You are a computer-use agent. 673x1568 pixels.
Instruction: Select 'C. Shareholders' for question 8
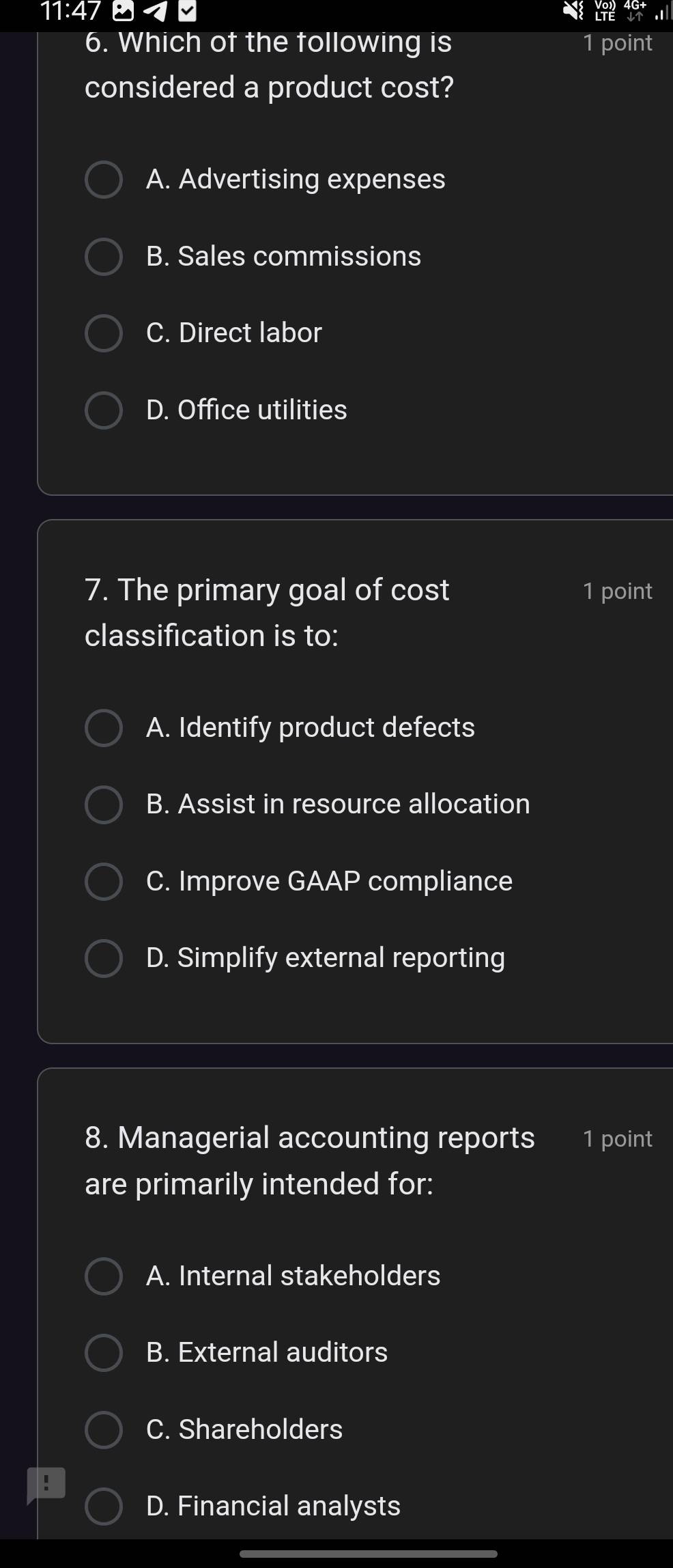tap(104, 1429)
